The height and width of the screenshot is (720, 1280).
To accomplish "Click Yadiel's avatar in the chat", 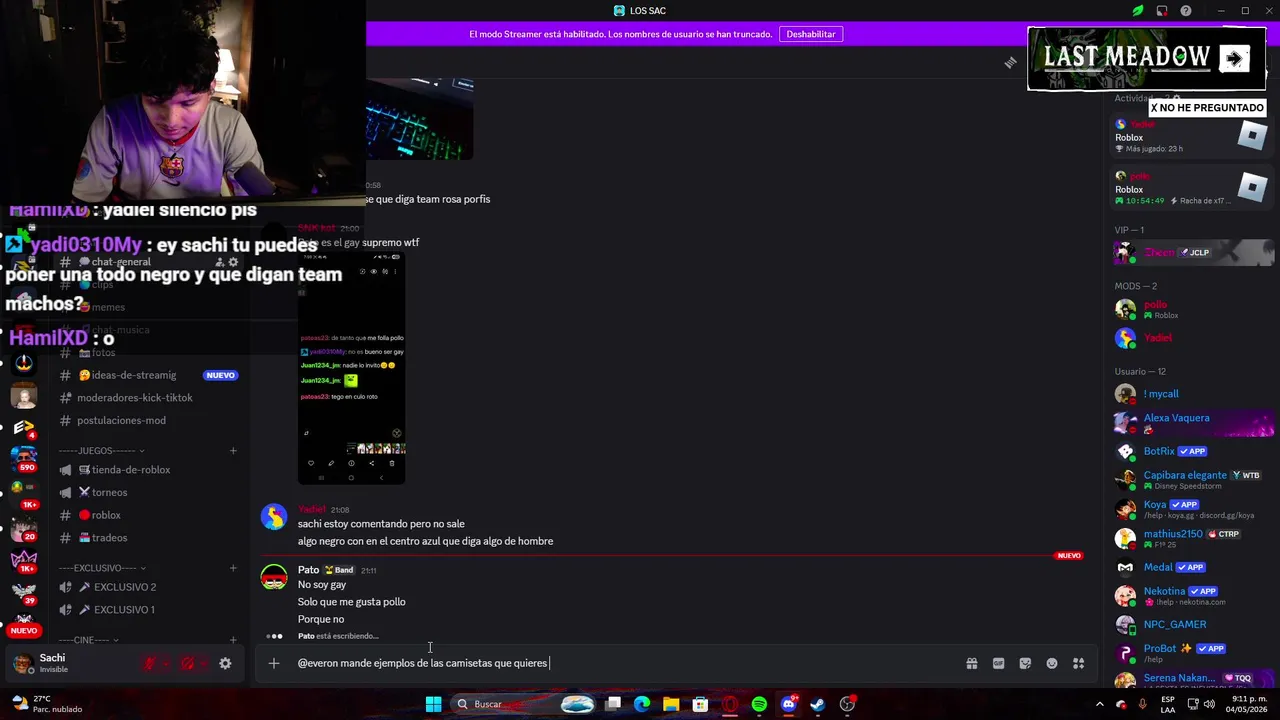I will click(x=274, y=517).
